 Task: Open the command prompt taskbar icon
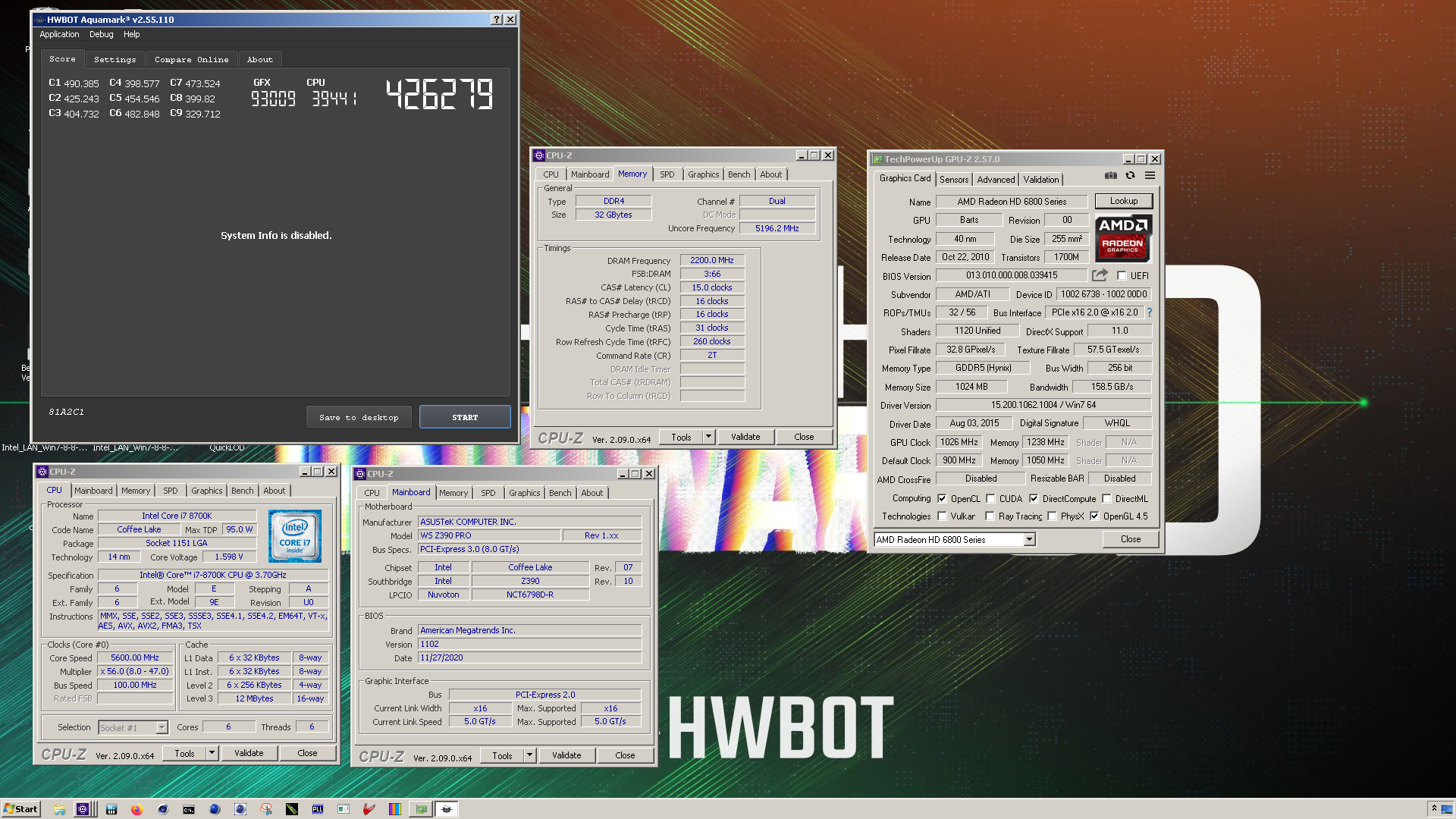[189, 809]
